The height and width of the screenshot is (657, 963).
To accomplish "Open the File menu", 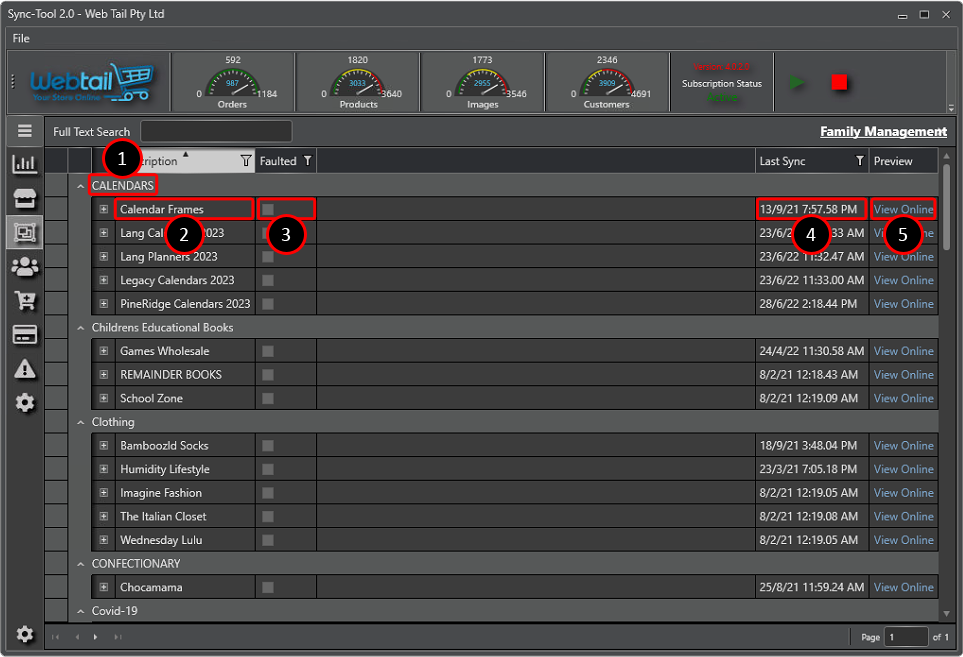I will click(21, 38).
